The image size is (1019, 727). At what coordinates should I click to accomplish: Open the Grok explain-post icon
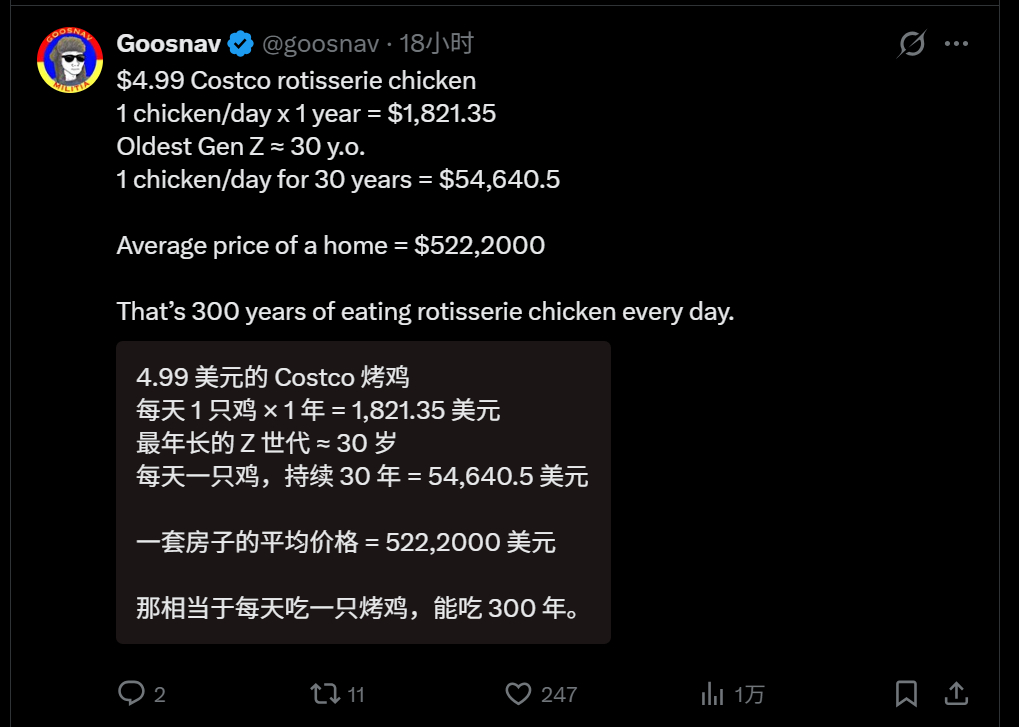tap(911, 44)
